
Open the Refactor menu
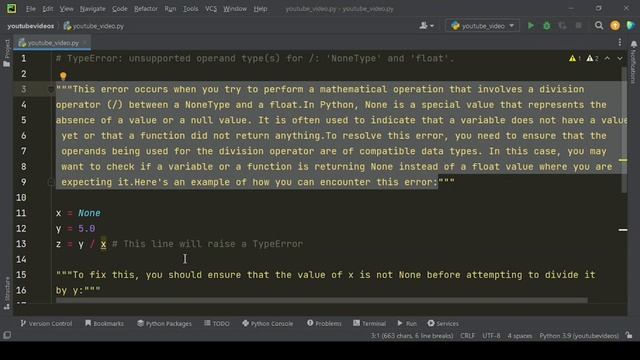tap(146, 9)
